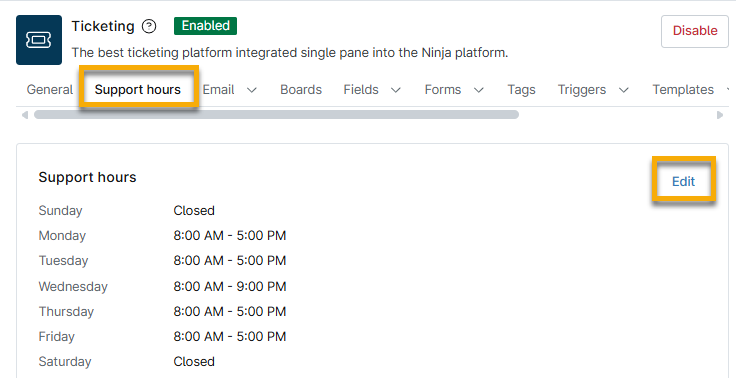Click the Sunday row label
The height and width of the screenshot is (378, 736).
pyautogui.click(x=61, y=210)
